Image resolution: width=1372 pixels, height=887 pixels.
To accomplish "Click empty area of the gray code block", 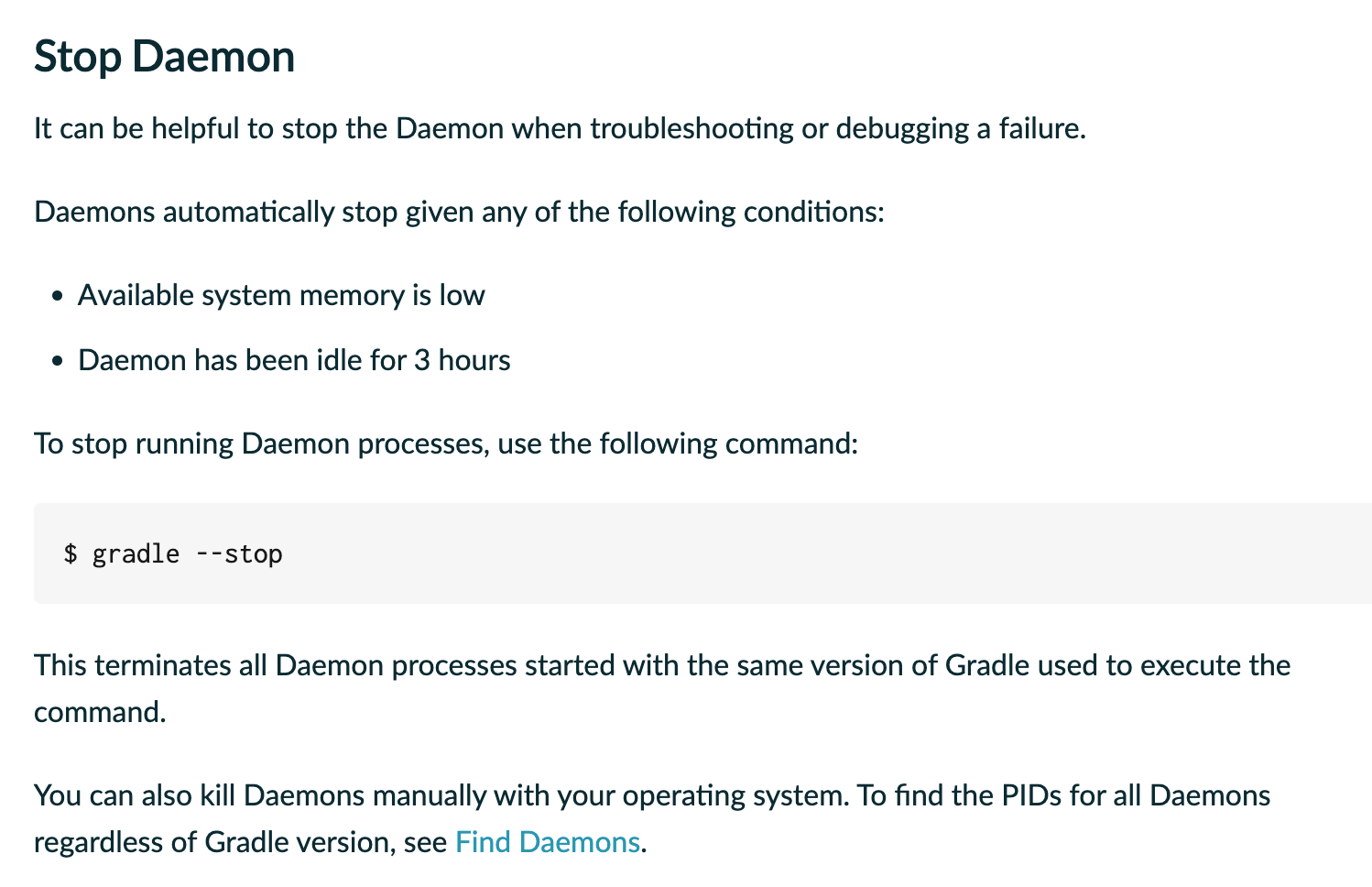I will pos(824,553).
